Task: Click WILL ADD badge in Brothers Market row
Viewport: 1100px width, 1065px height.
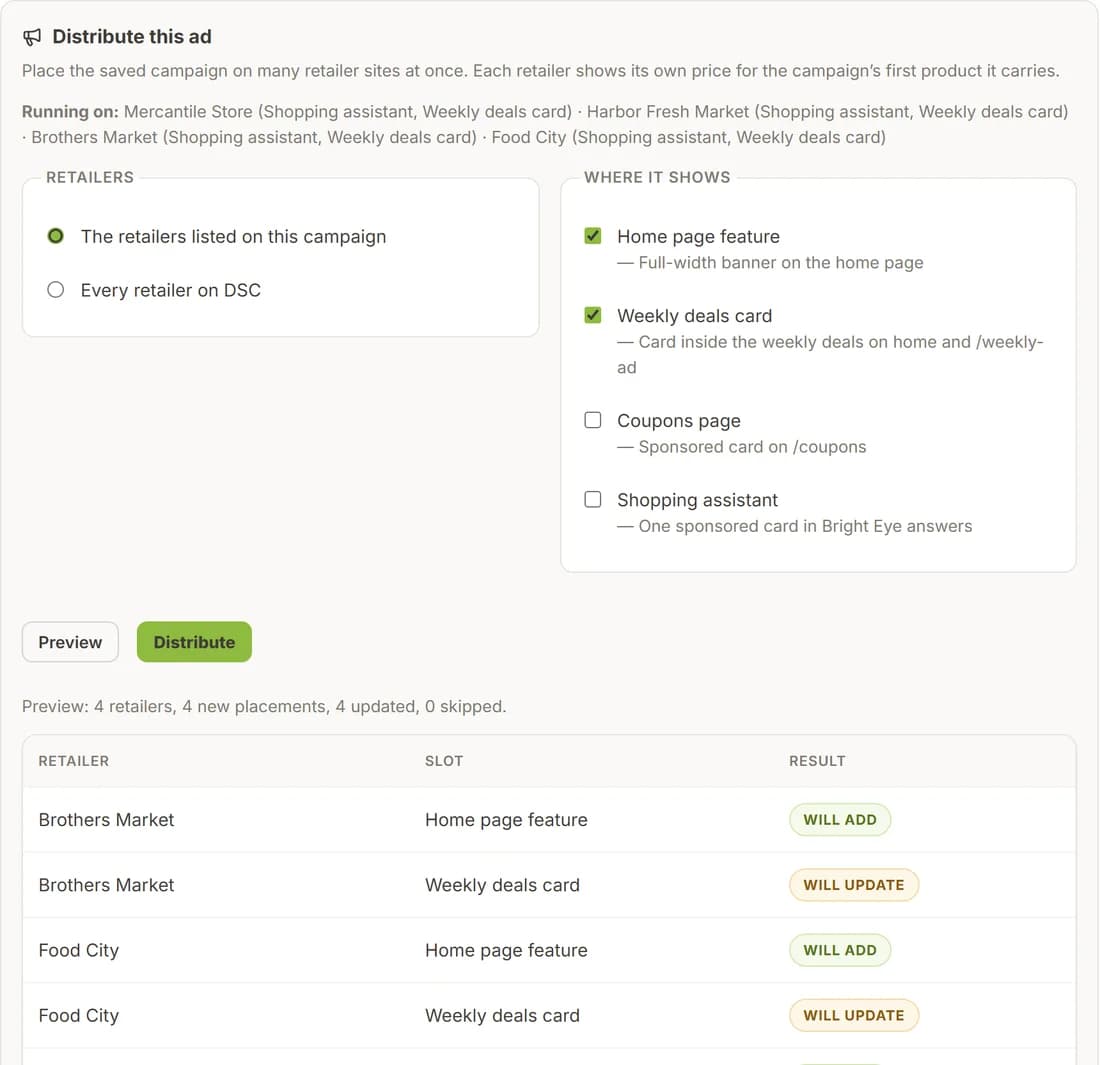Action: (840, 820)
